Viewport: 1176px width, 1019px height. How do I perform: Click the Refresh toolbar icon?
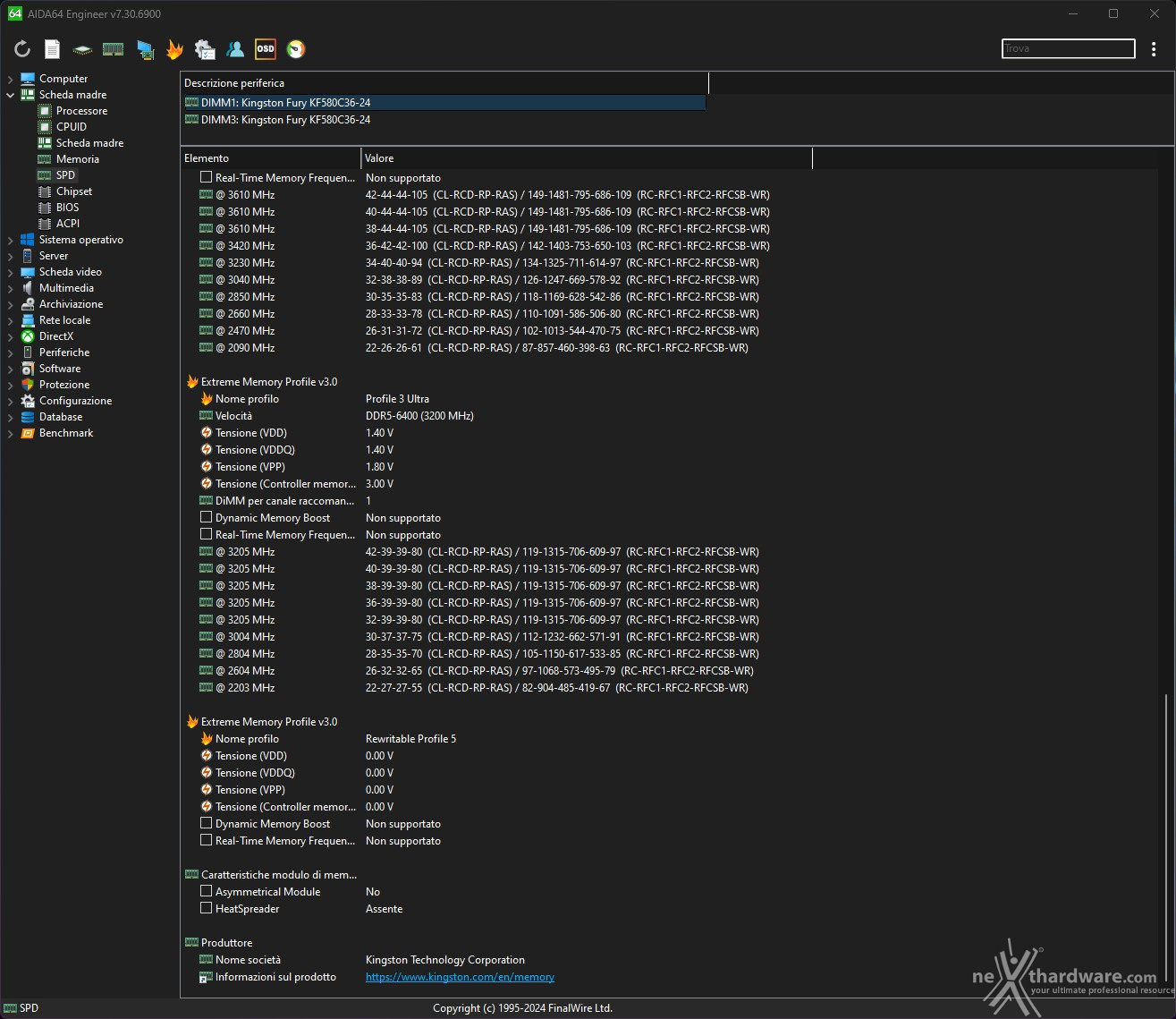22,49
